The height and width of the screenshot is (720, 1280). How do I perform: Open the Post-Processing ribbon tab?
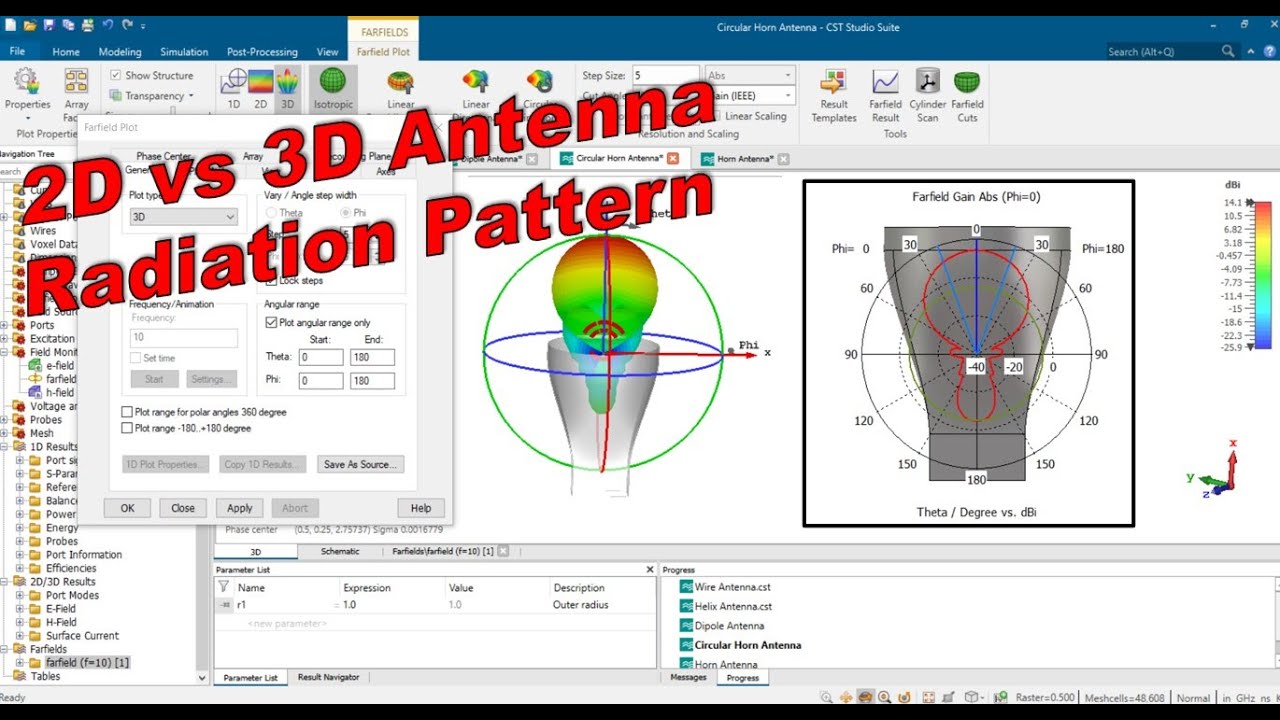pos(262,52)
